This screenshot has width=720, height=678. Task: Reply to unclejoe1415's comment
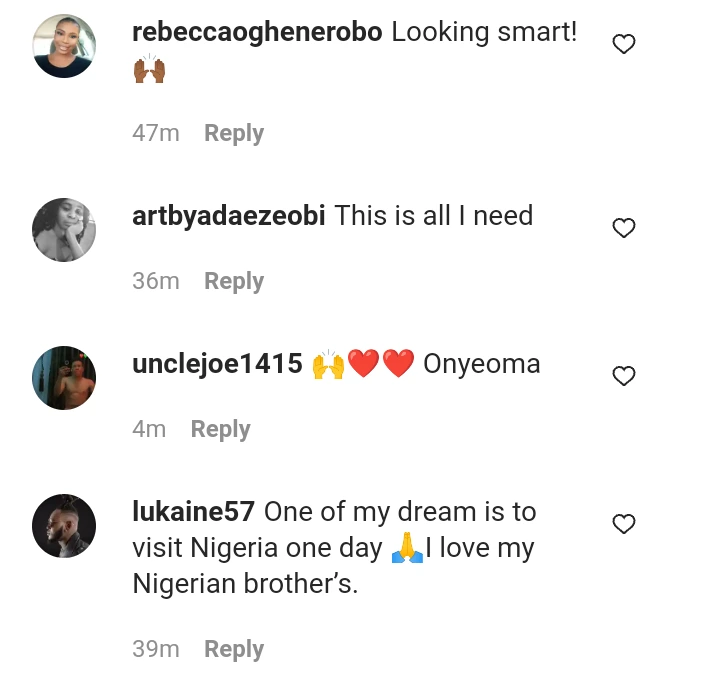click(220, 429)
